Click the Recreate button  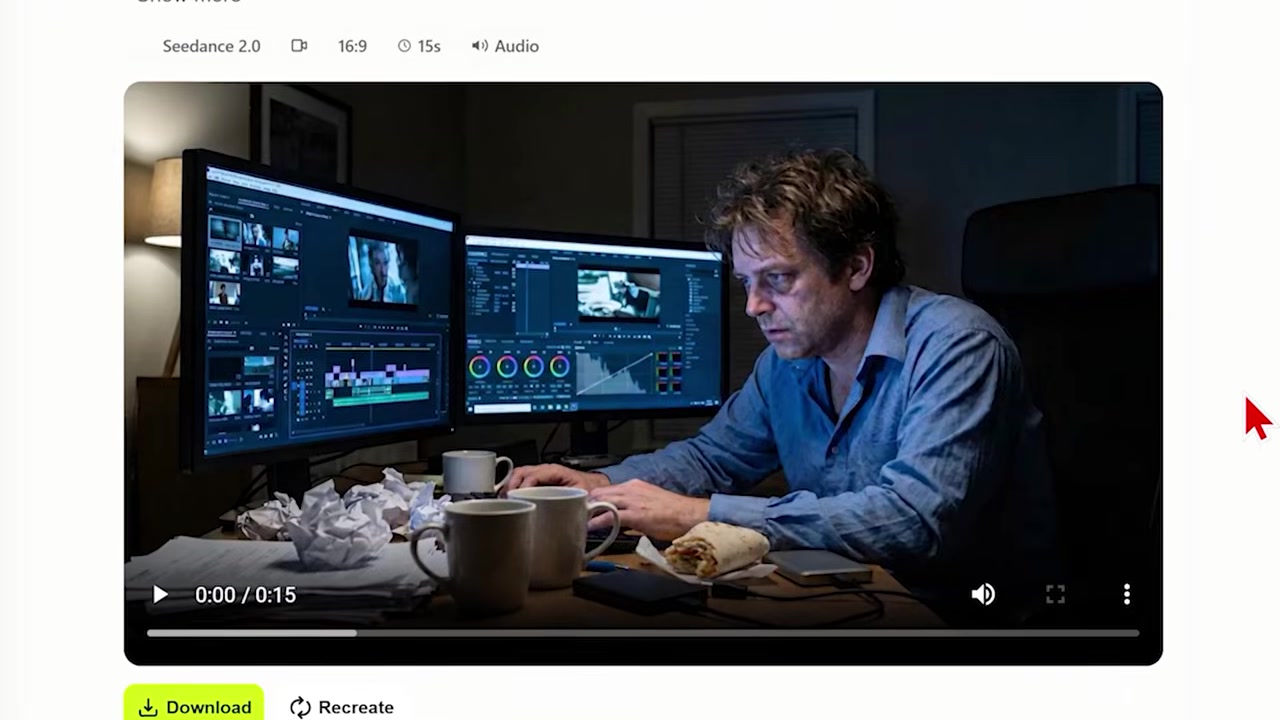pyautogui.click(x=342, y=707)
